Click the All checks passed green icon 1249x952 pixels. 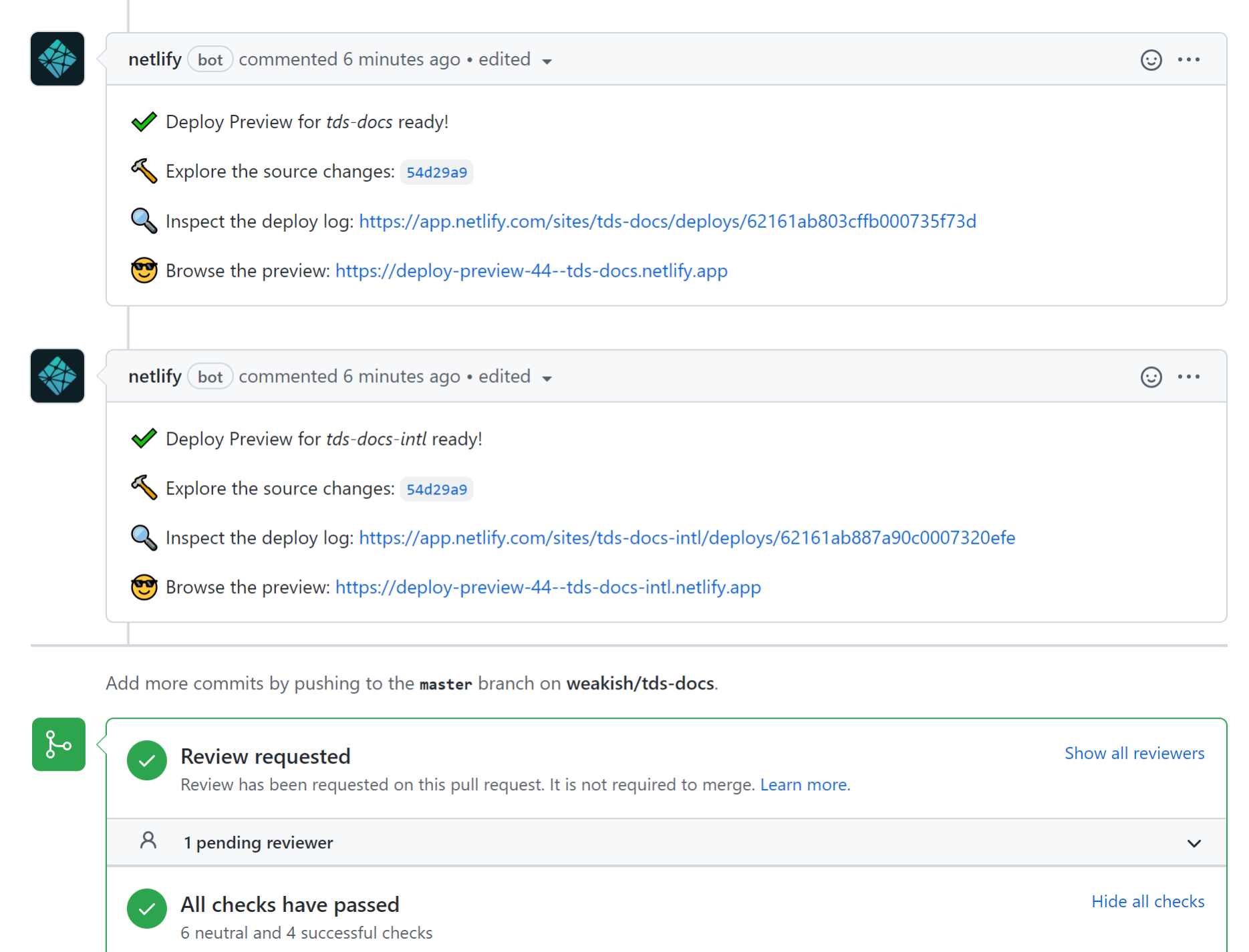(x=147, y=909)
